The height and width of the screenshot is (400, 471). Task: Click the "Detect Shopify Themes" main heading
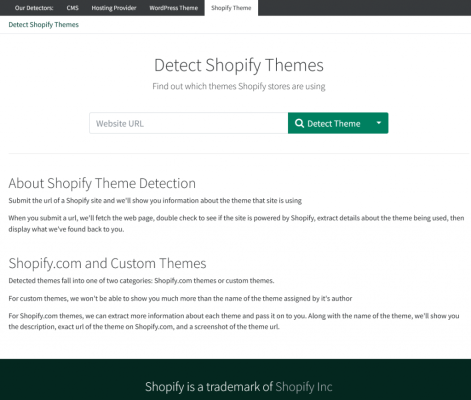239,65
